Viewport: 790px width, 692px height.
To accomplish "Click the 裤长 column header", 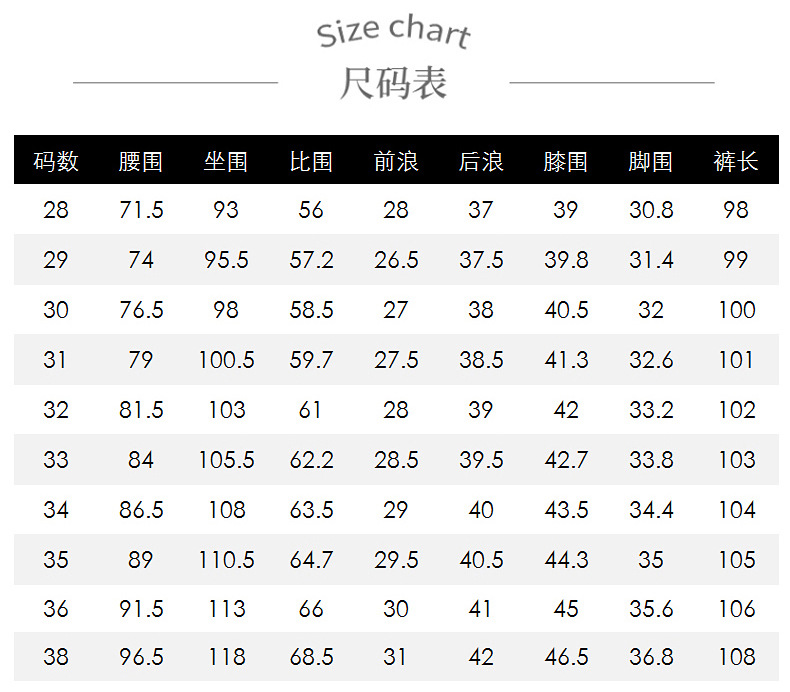I will point(736,161).
